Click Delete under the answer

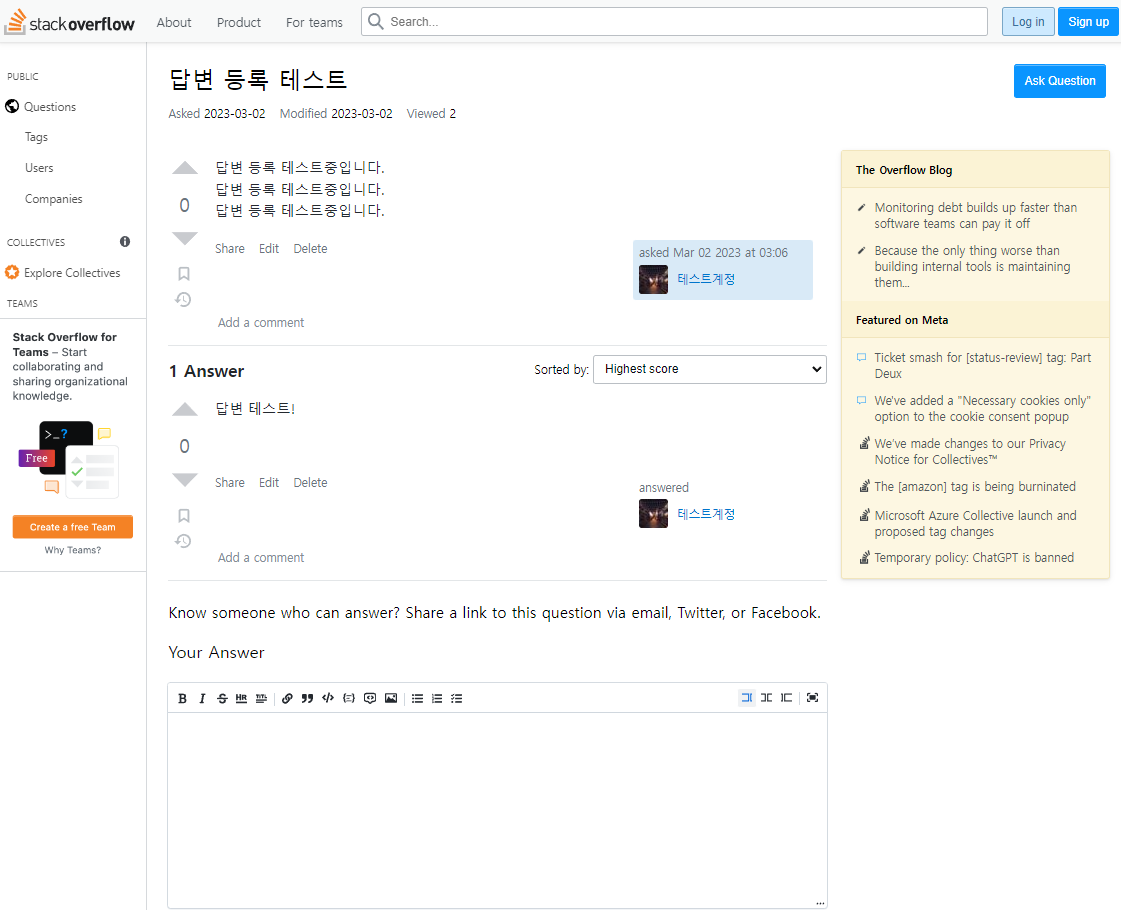310,483
